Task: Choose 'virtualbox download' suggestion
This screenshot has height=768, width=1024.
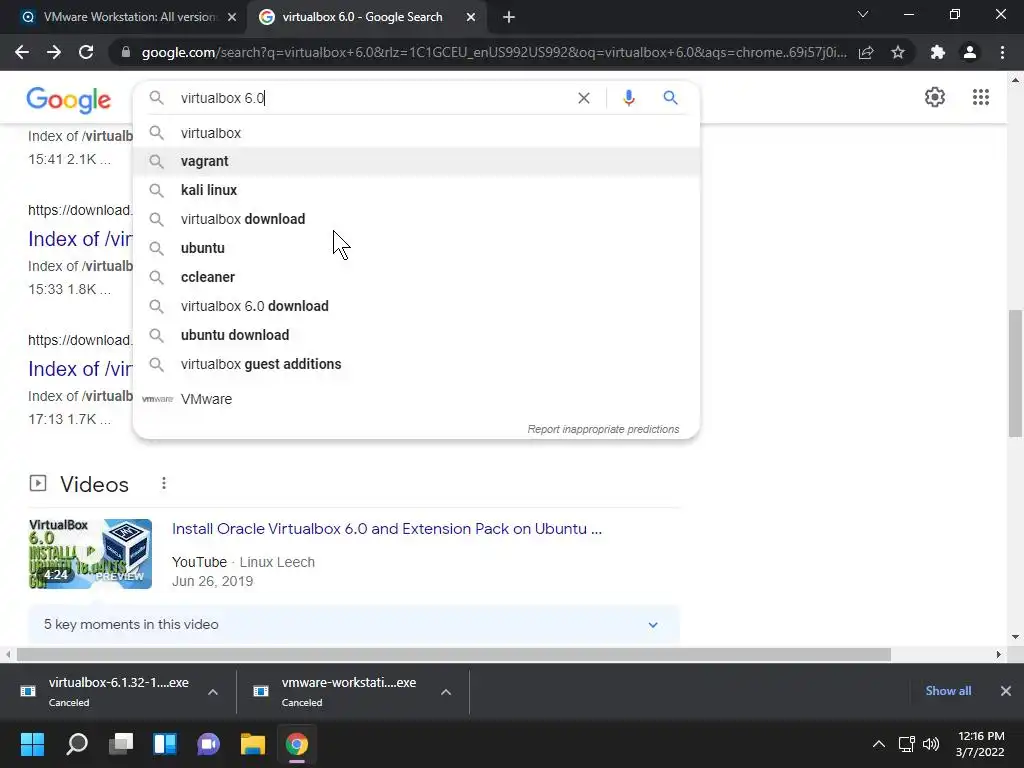Action: coord(416,219)
